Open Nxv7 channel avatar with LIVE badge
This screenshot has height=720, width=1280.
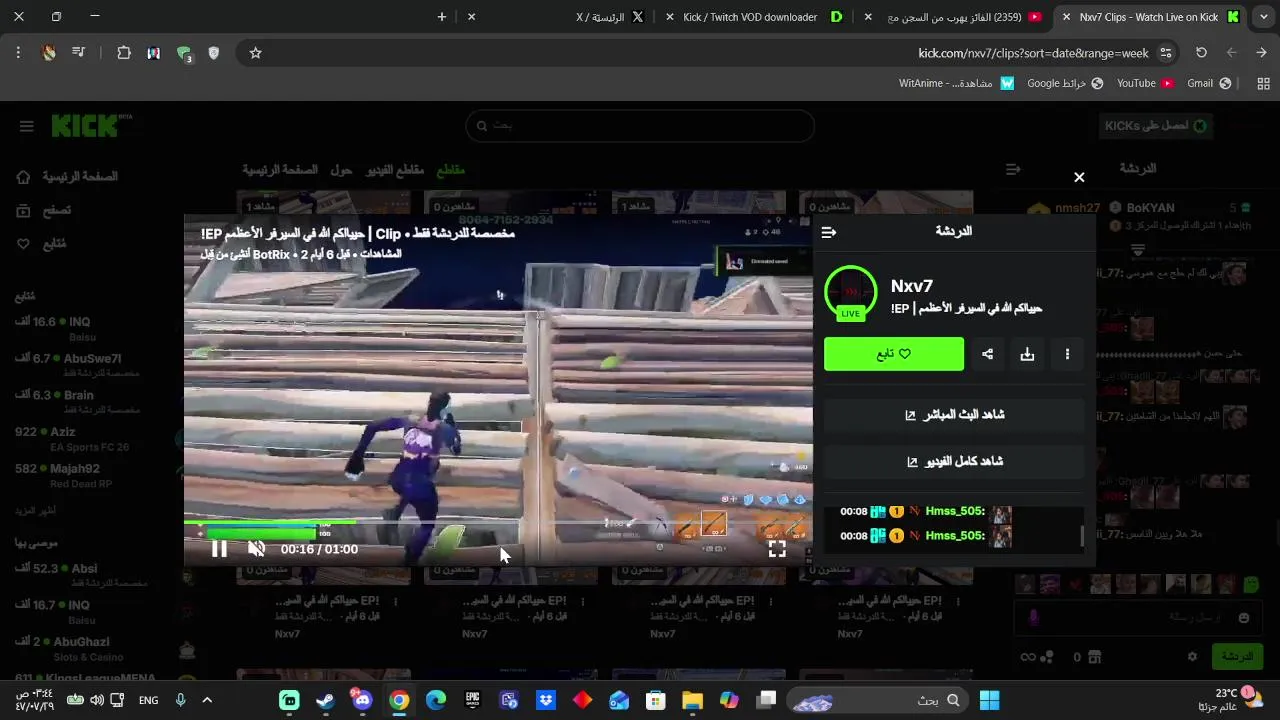tap(850, 293)
